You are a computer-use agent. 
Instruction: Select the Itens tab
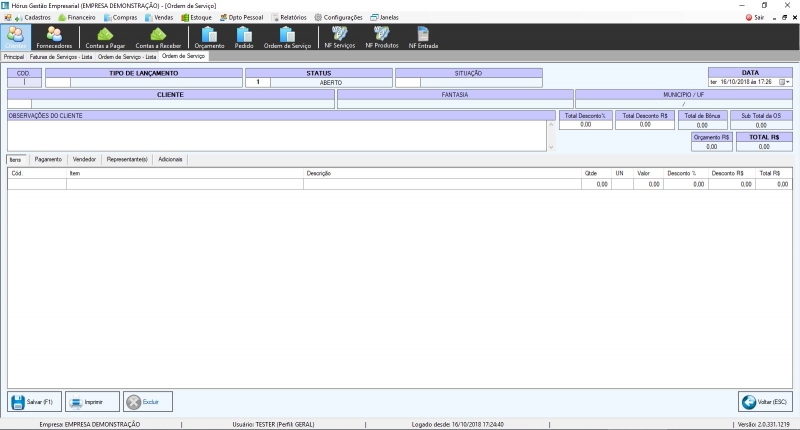[x=15, y=160]
